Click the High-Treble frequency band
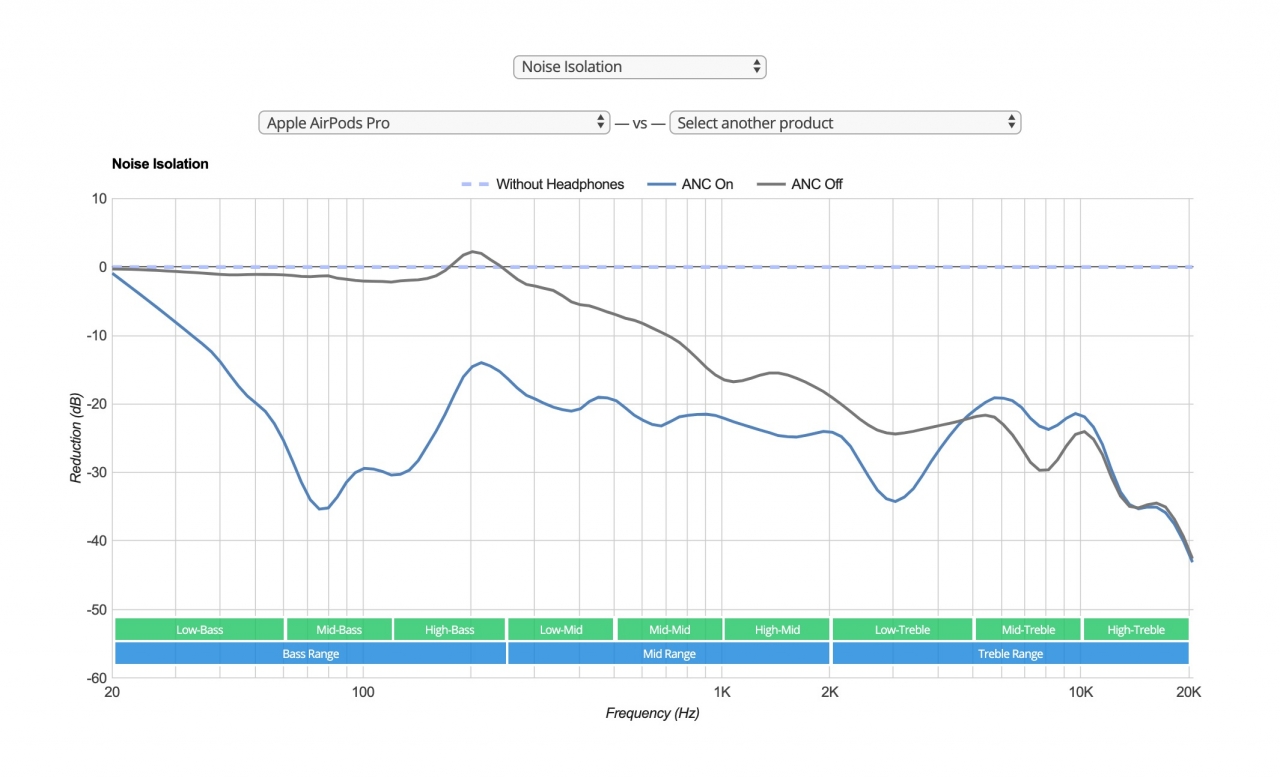Image resolution: width=1280 pixels, height=778 pixels. [x=1136, y=630]
